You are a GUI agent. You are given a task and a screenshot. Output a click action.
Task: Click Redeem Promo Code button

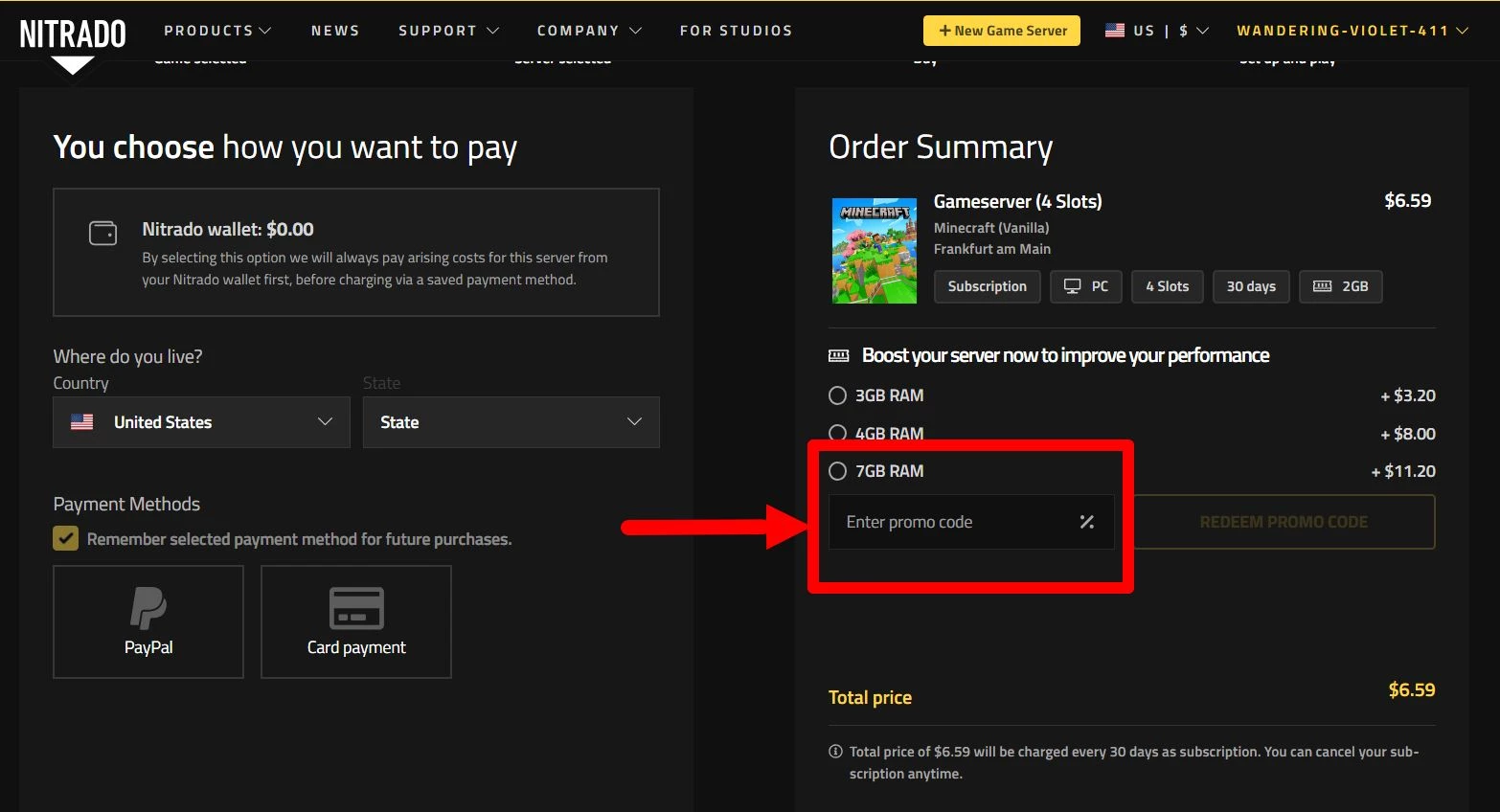1284,522
